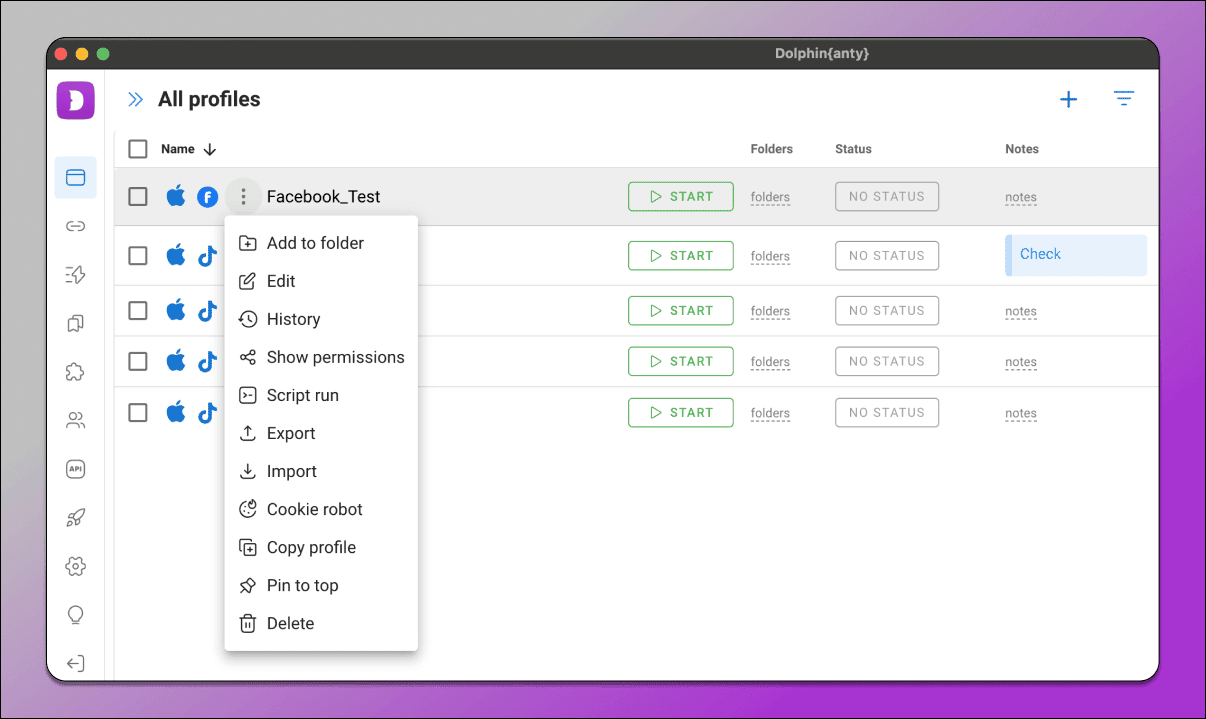Click START button in the Check row

point(681,255)
